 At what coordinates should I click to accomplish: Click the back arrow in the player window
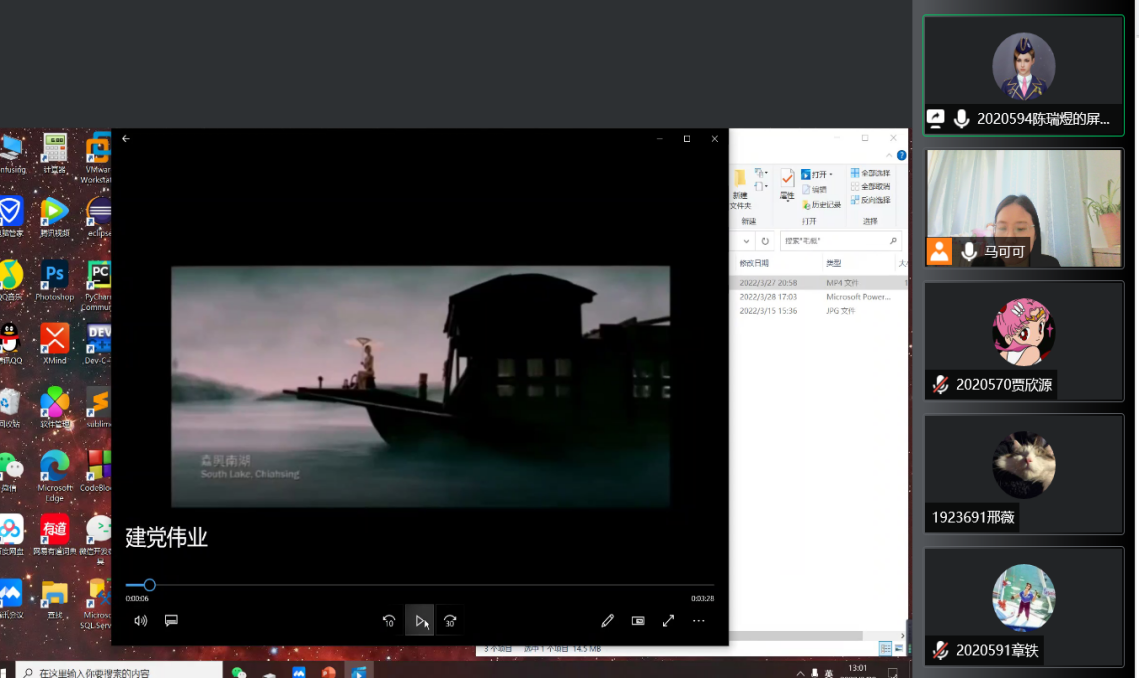pyautogui.click(x=126, y=139)
